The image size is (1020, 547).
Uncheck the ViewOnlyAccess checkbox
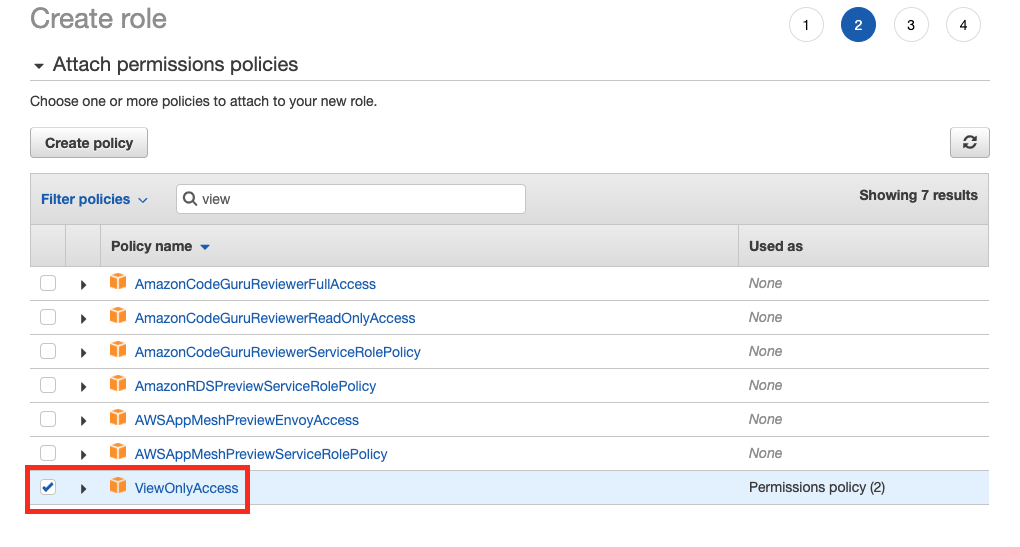48,487
